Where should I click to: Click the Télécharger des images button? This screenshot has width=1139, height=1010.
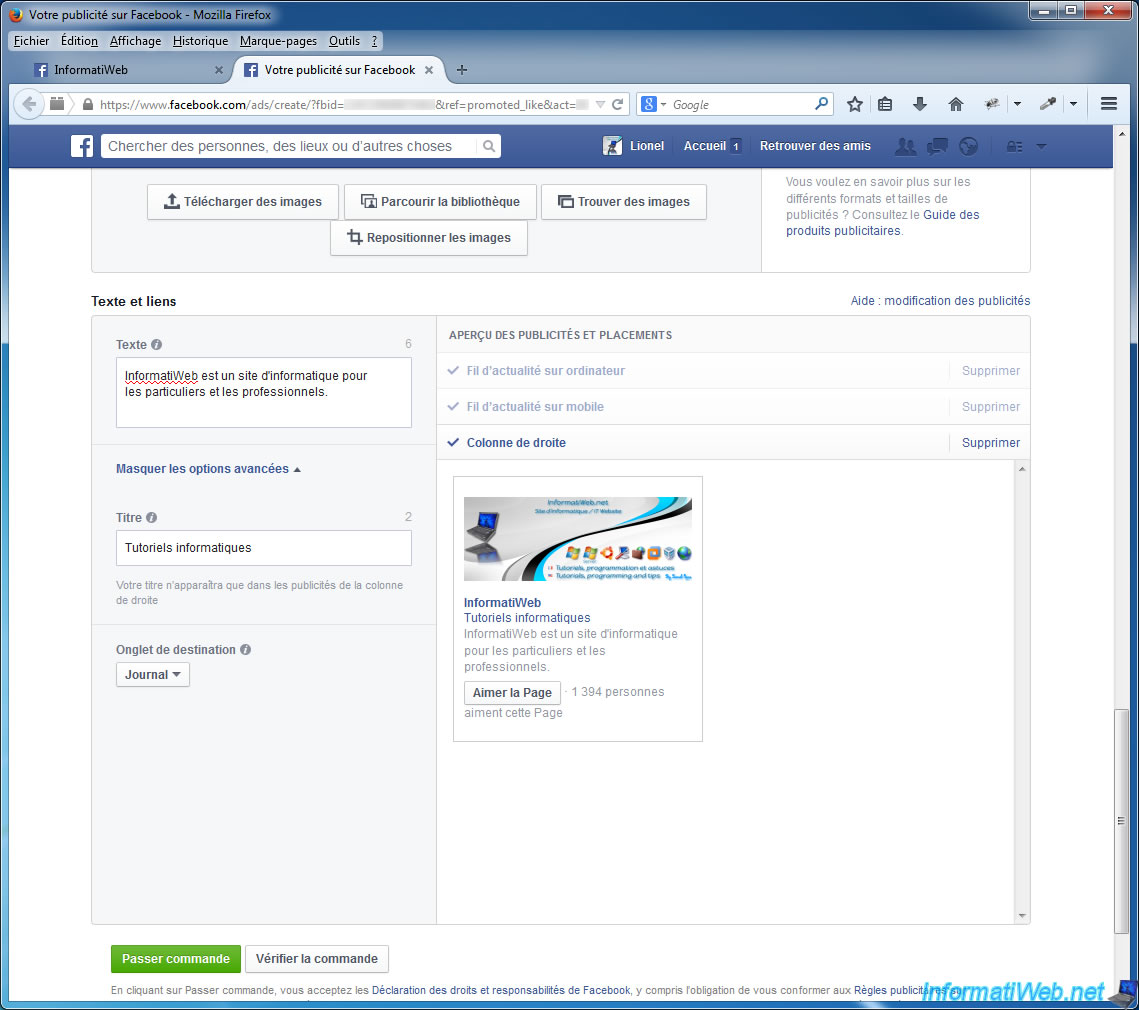(x=243, y=201)
